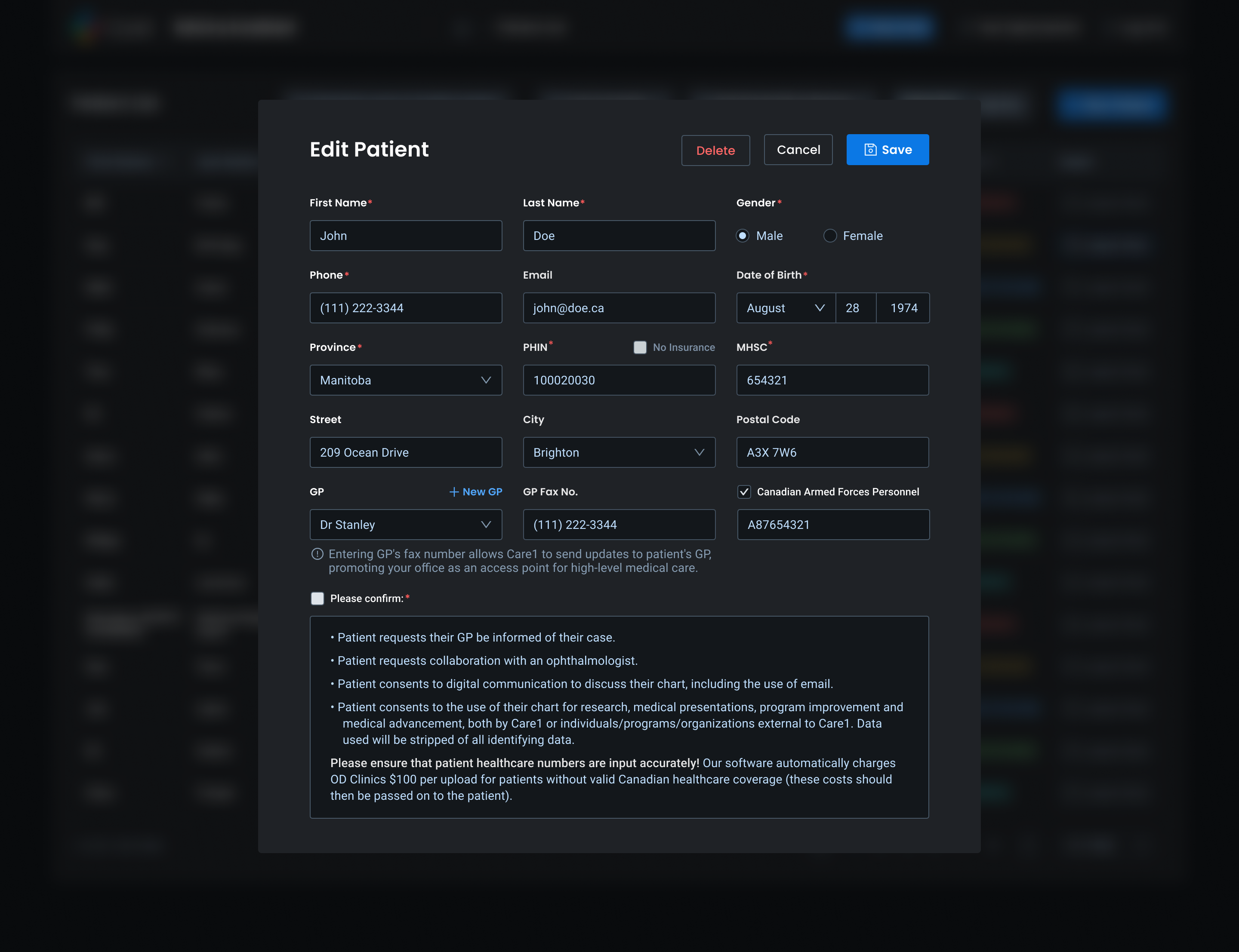Click the birth year field 1974

[x=903, y=308]
